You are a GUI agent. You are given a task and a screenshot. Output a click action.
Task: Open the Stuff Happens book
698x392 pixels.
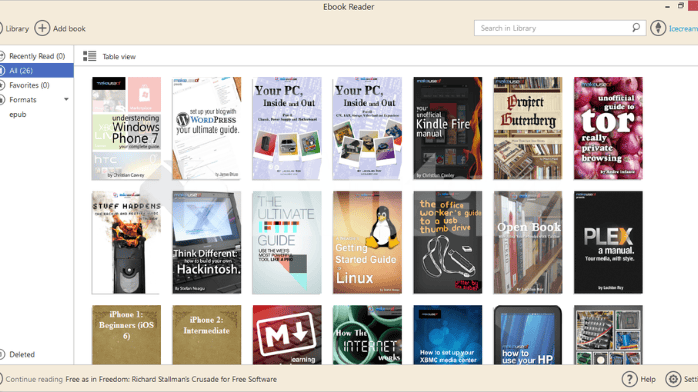coord(126,242)
